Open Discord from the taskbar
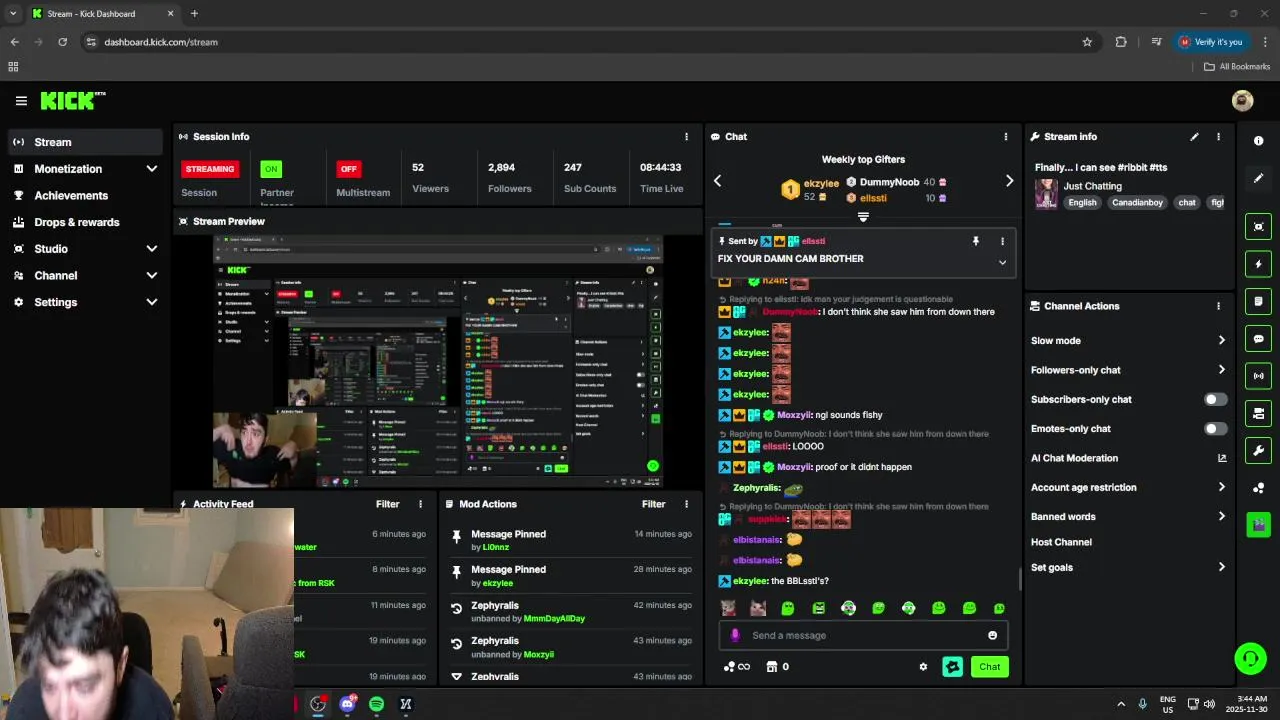Viewport: 1280px width, 720px height. coord(347,704)
